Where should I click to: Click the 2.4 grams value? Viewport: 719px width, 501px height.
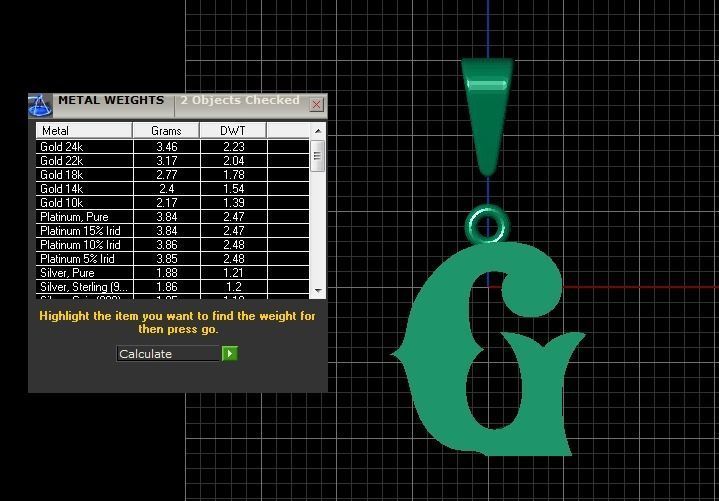(x=166, y=189)
